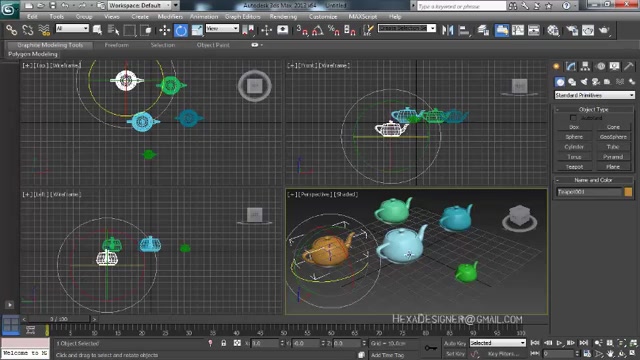Click the Render Production teapot icon
The height and width of the screenshot is (360, 640).
604,30
